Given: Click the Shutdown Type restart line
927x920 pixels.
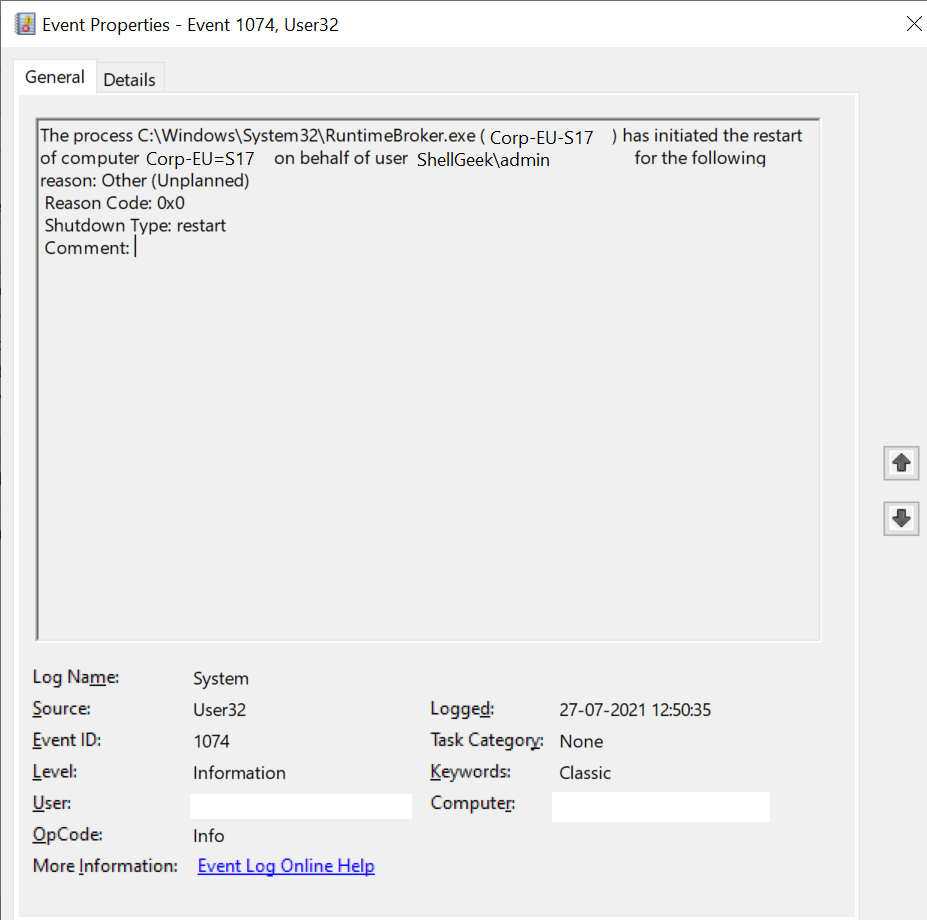Looking at the screenshot, I should tap(134, 225).
